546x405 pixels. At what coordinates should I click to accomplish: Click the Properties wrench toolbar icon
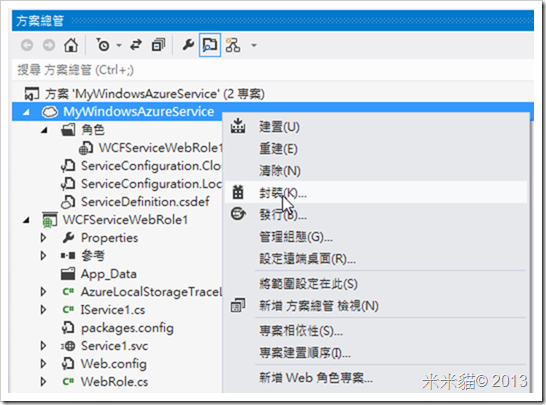188,45
